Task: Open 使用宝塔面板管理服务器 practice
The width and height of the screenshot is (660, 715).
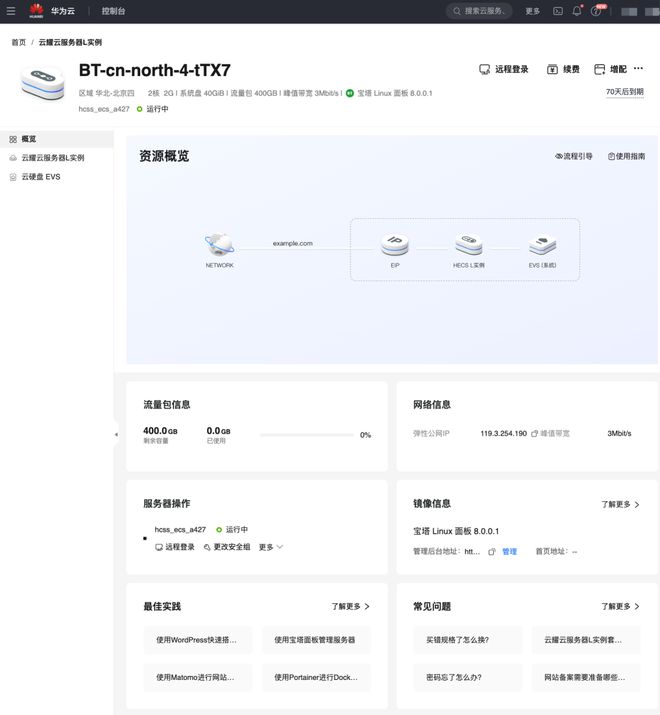Action: 315,640
